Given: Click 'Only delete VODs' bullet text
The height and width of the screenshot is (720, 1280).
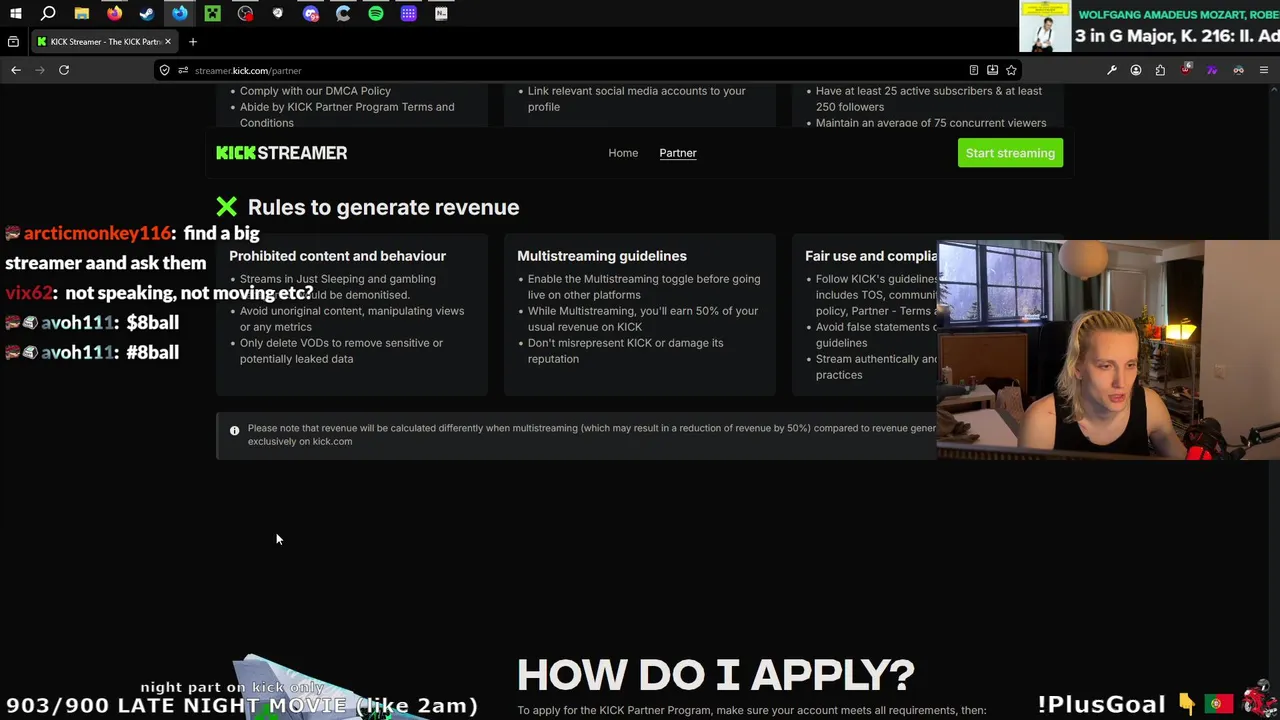Looking at the screenshot, I should pyautogui.click(x=341, y=351).
